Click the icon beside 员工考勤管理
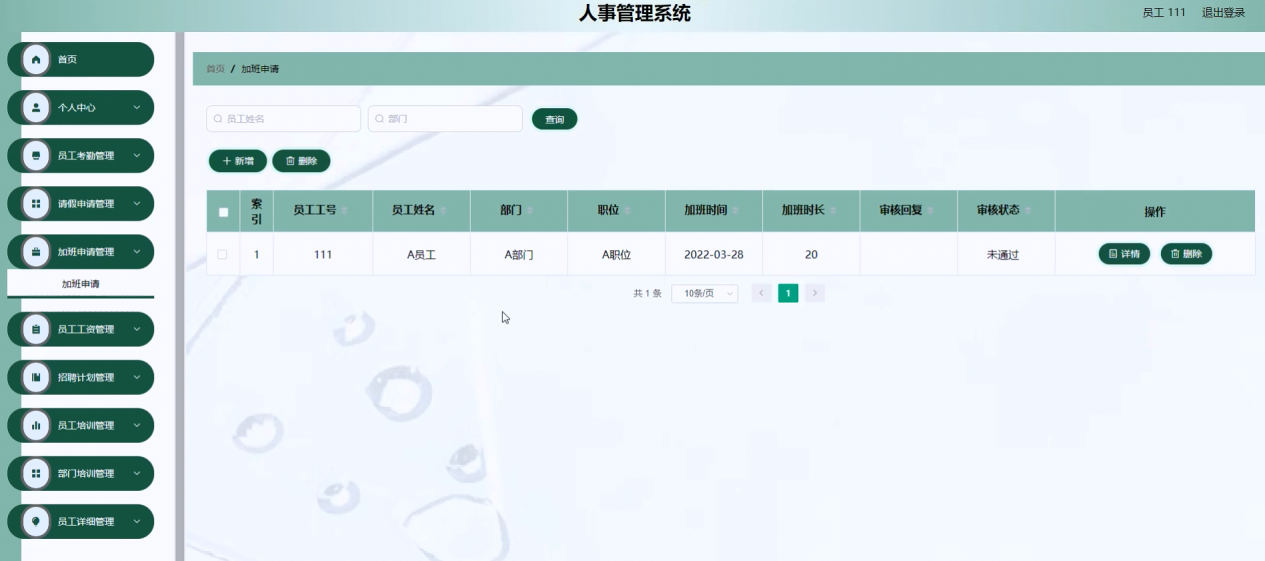 (36, 155)
